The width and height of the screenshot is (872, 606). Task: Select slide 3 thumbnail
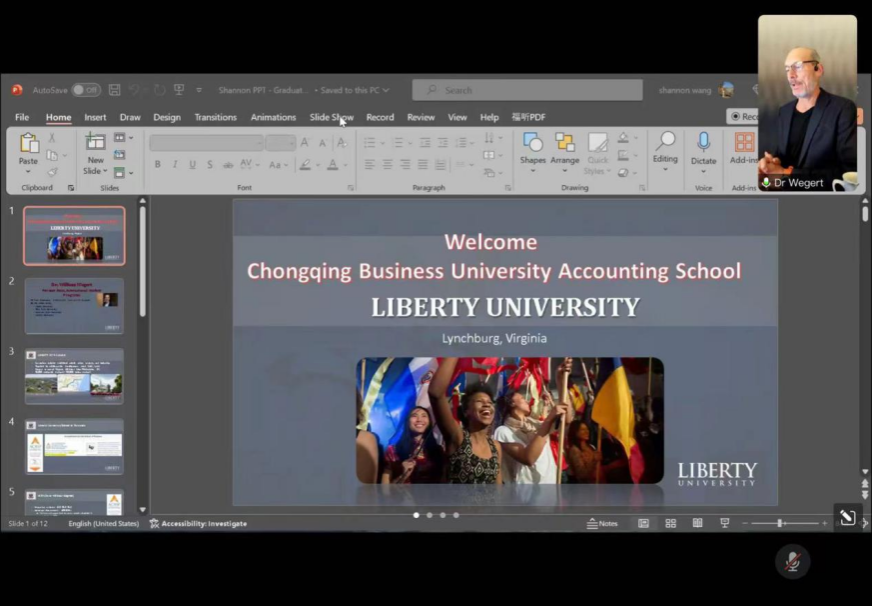74,375
